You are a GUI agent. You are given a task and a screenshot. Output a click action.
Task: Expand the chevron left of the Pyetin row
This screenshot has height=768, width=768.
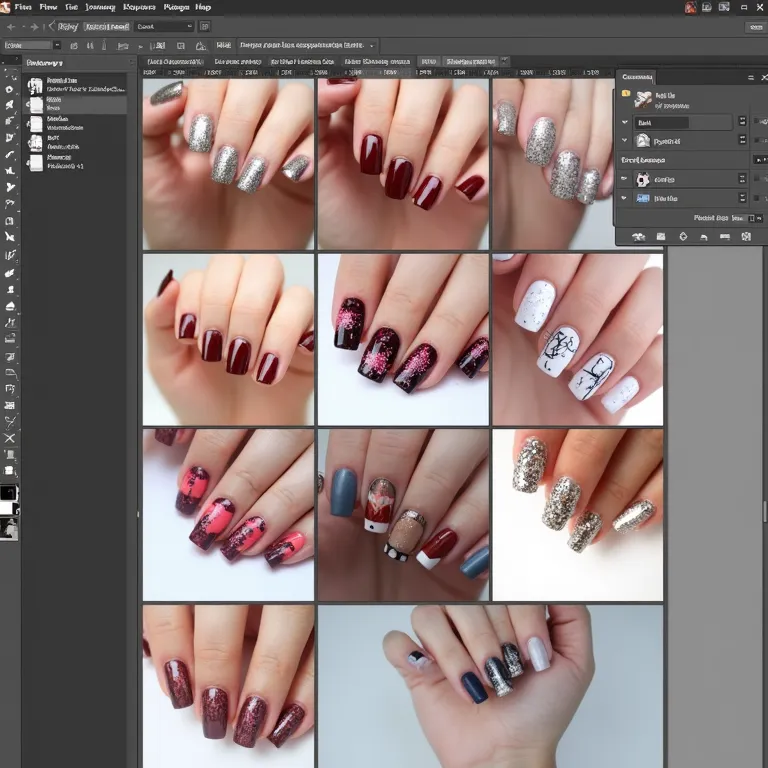pyautogui.click(x=624, y=140)
